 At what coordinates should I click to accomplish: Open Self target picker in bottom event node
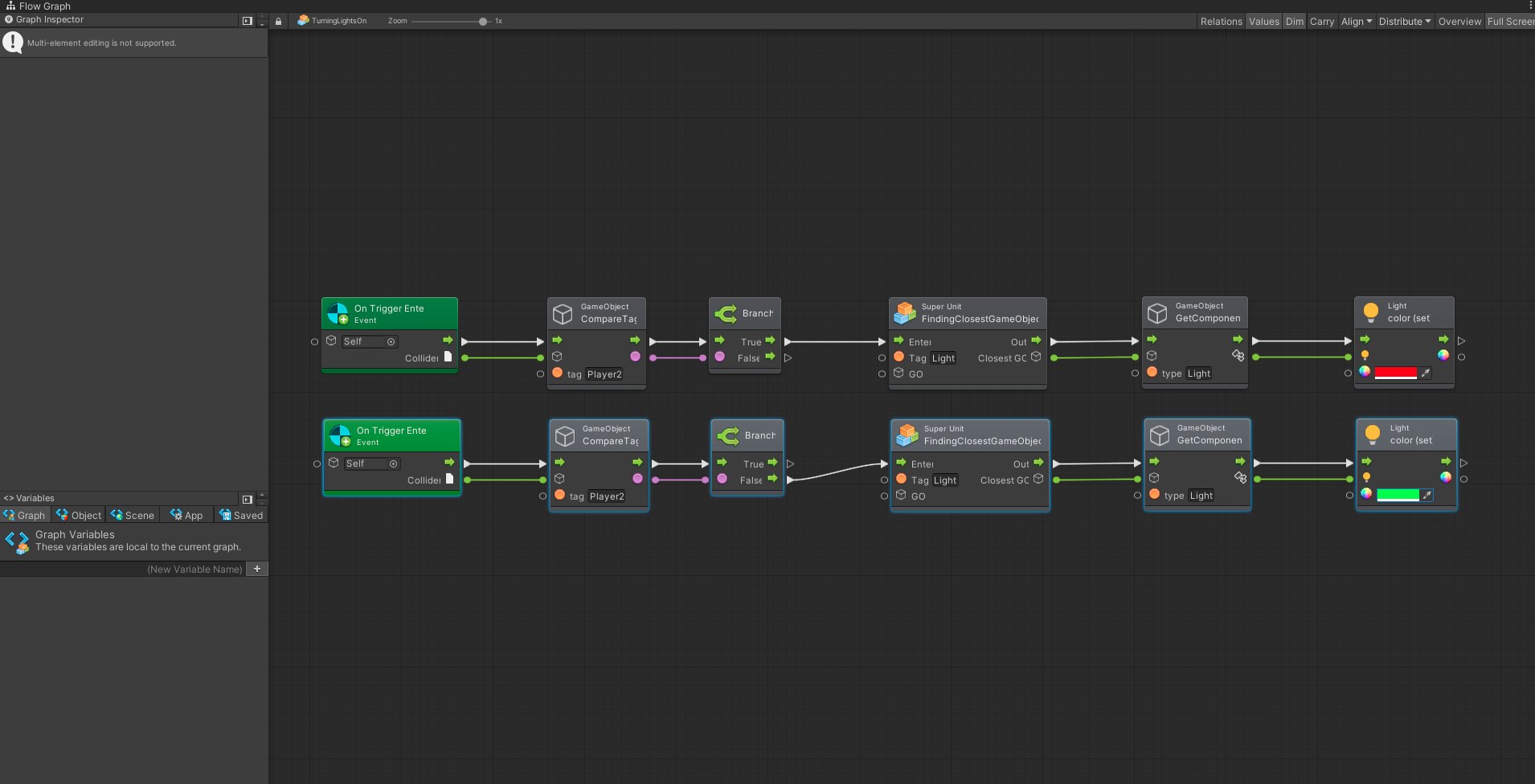click(x=394, y=463)
